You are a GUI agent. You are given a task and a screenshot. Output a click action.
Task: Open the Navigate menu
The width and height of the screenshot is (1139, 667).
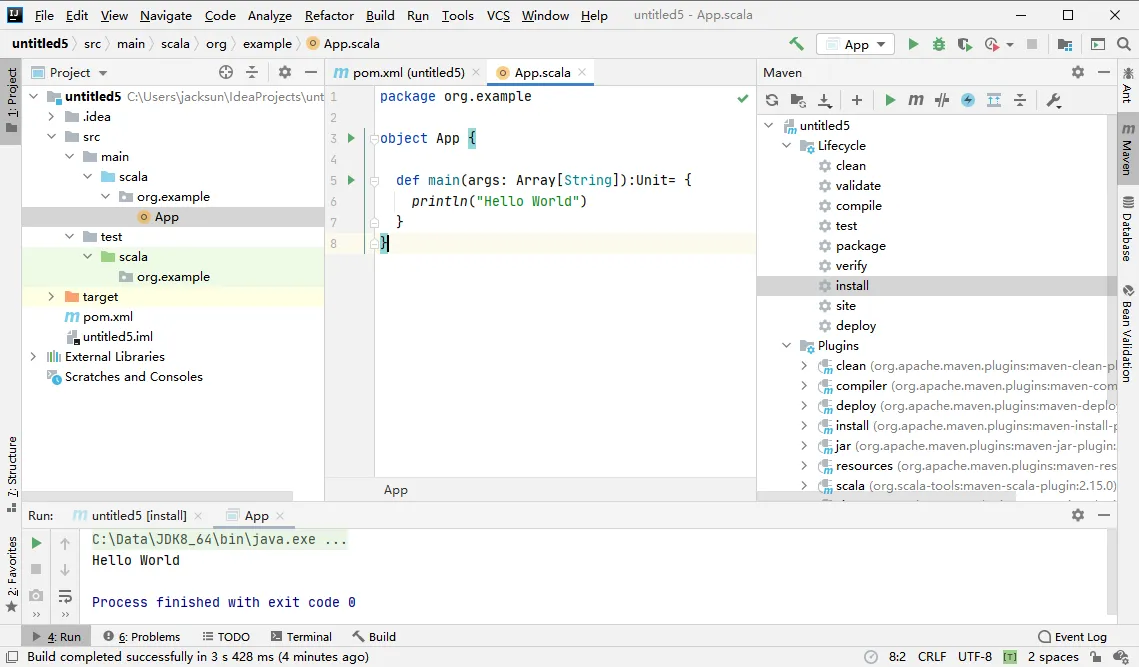166,15
